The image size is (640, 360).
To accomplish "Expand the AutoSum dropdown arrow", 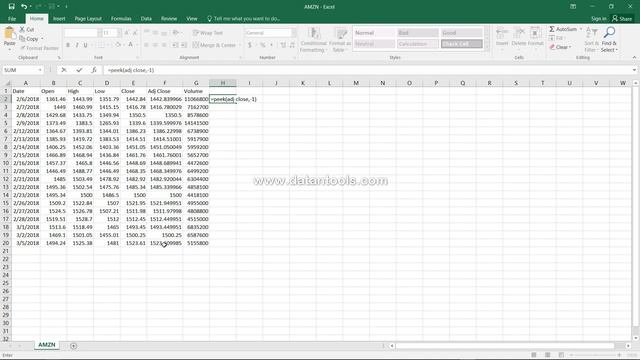I will click(x=581, y=29).
